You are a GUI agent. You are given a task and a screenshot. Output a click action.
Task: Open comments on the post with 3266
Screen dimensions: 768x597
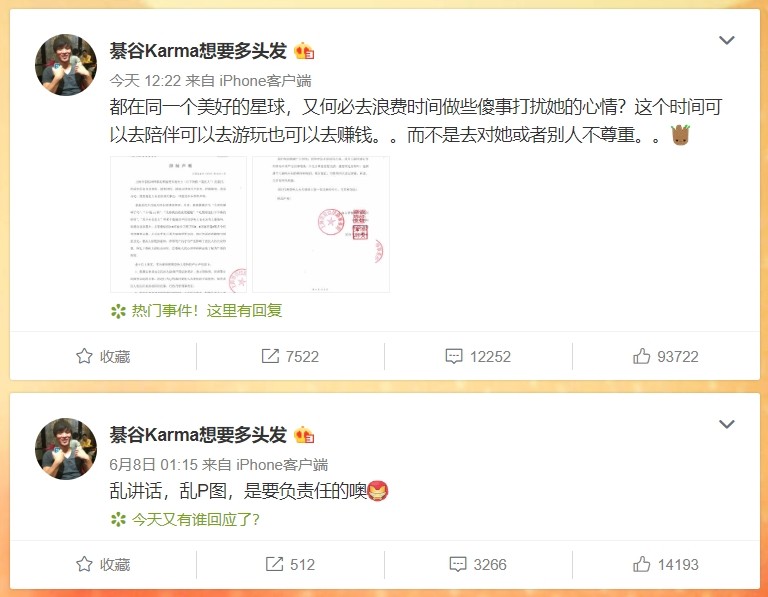click(x=478, y=565)
